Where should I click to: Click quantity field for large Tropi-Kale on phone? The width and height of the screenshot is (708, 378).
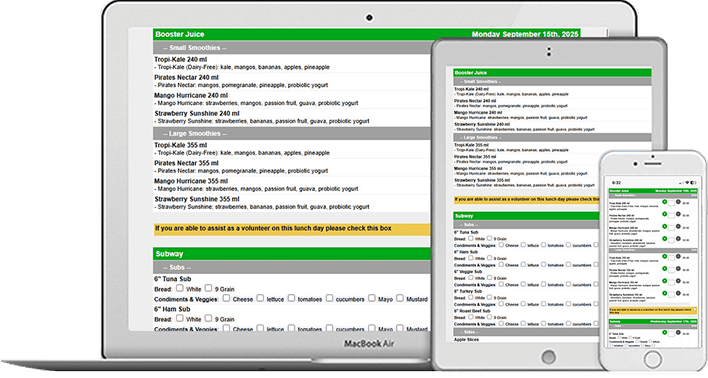[671, 258]
